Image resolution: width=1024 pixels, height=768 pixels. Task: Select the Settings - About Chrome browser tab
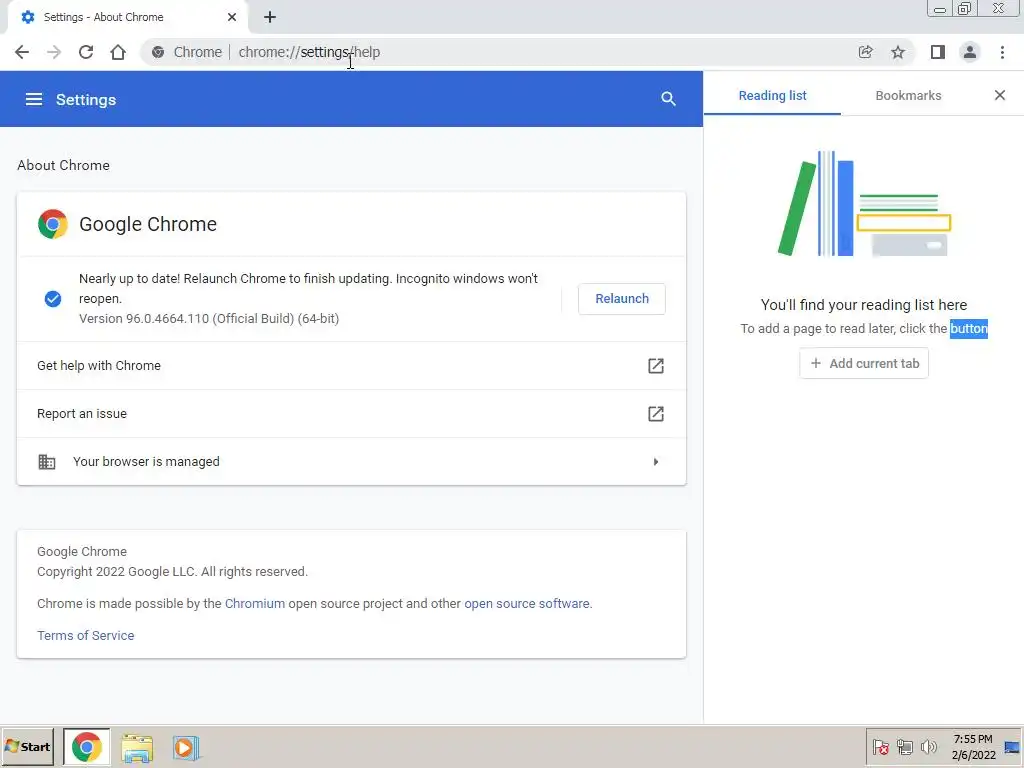click(x=128, y=17)
